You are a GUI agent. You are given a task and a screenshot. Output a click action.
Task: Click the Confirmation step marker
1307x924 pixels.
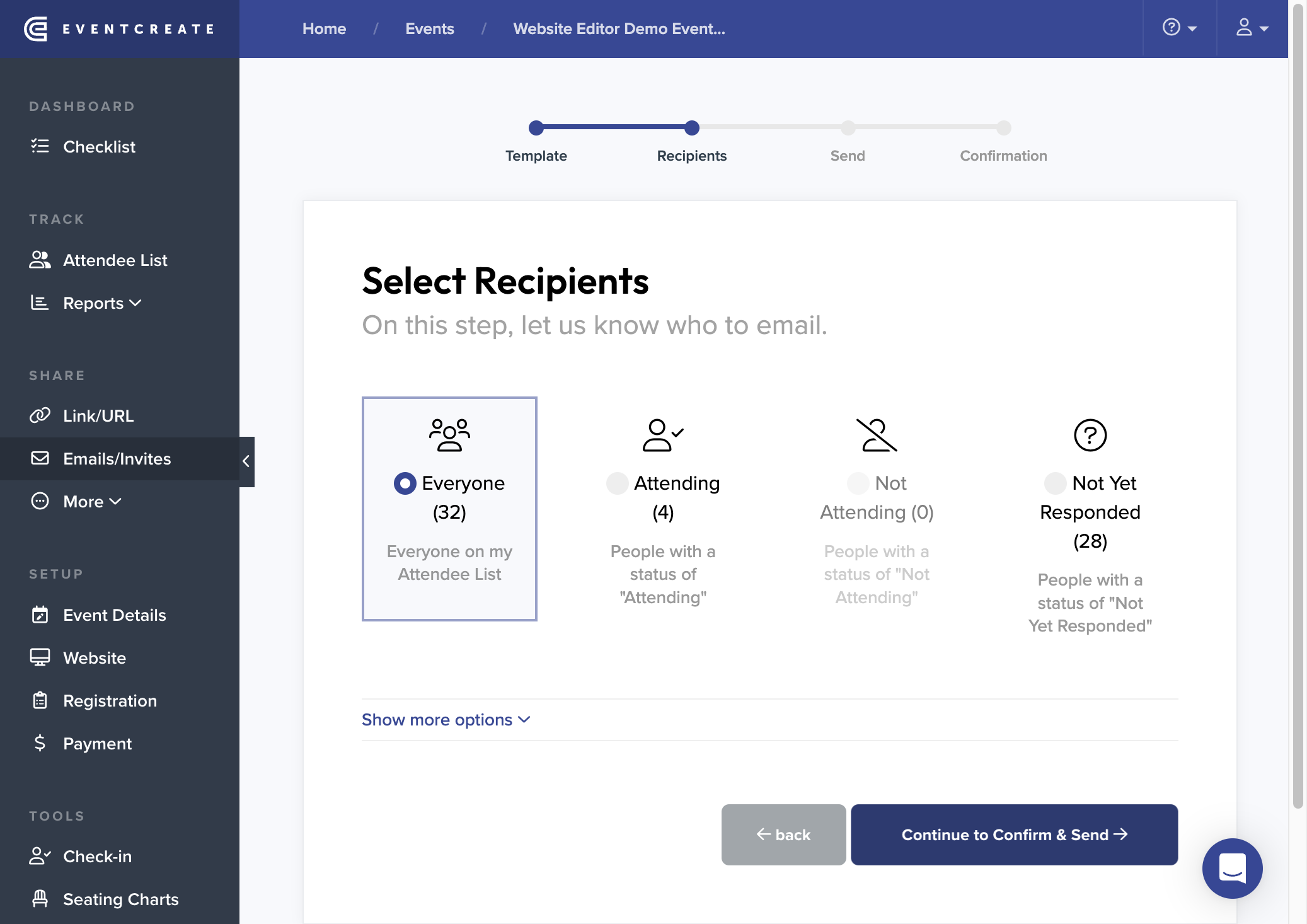click(x=1004, y=128)
